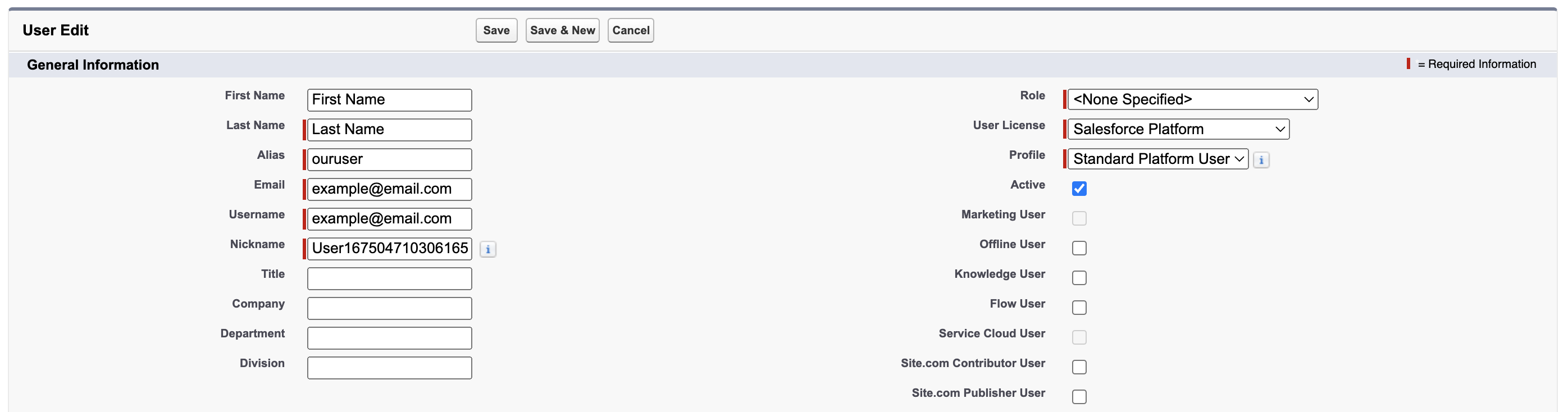Check the Flow User checkbox
Image resolution: width=1568 pixels, height=412 pixels.
coord(1079,308)
